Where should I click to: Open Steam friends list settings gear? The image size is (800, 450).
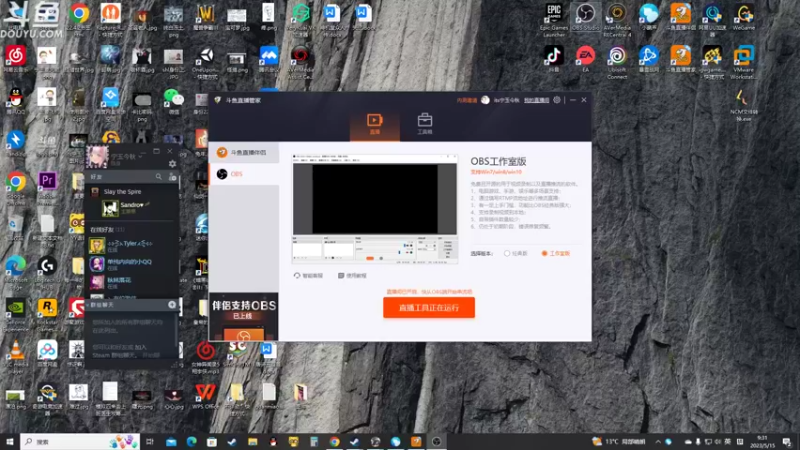[x=172, y=164]
